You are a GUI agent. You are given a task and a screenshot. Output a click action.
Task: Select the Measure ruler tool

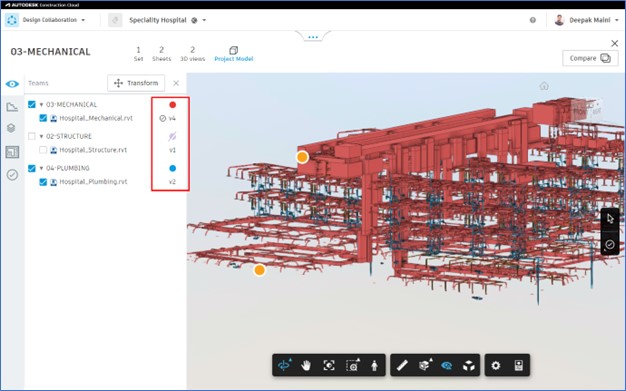point(402,365)
